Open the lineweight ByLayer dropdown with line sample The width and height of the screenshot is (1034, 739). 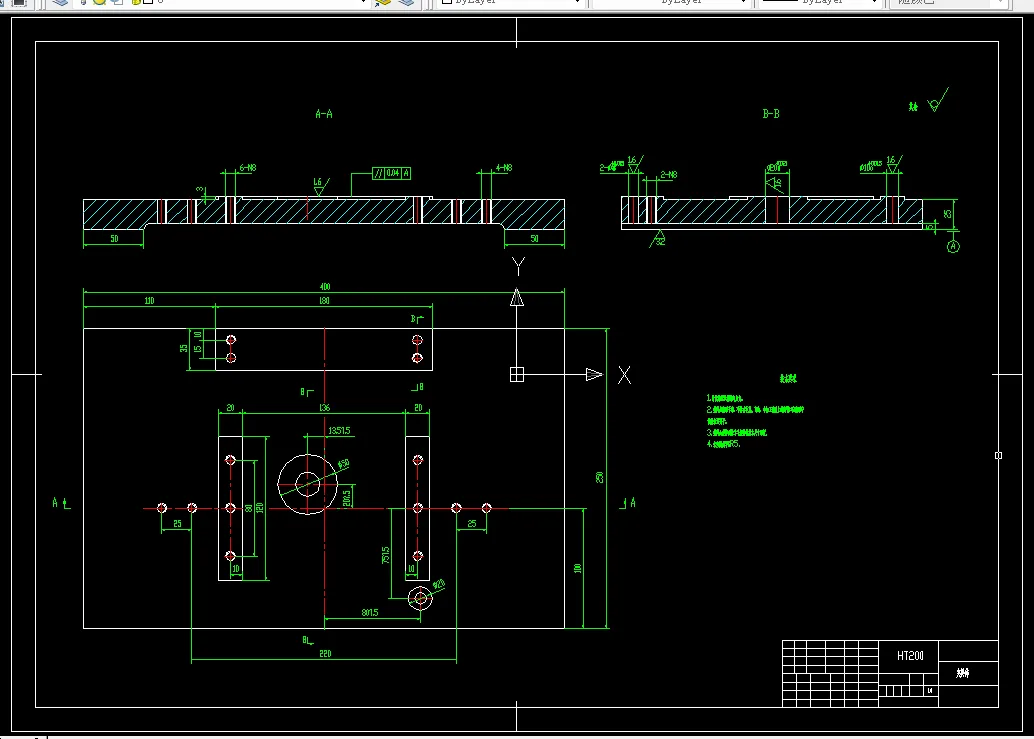coord(821,2)
